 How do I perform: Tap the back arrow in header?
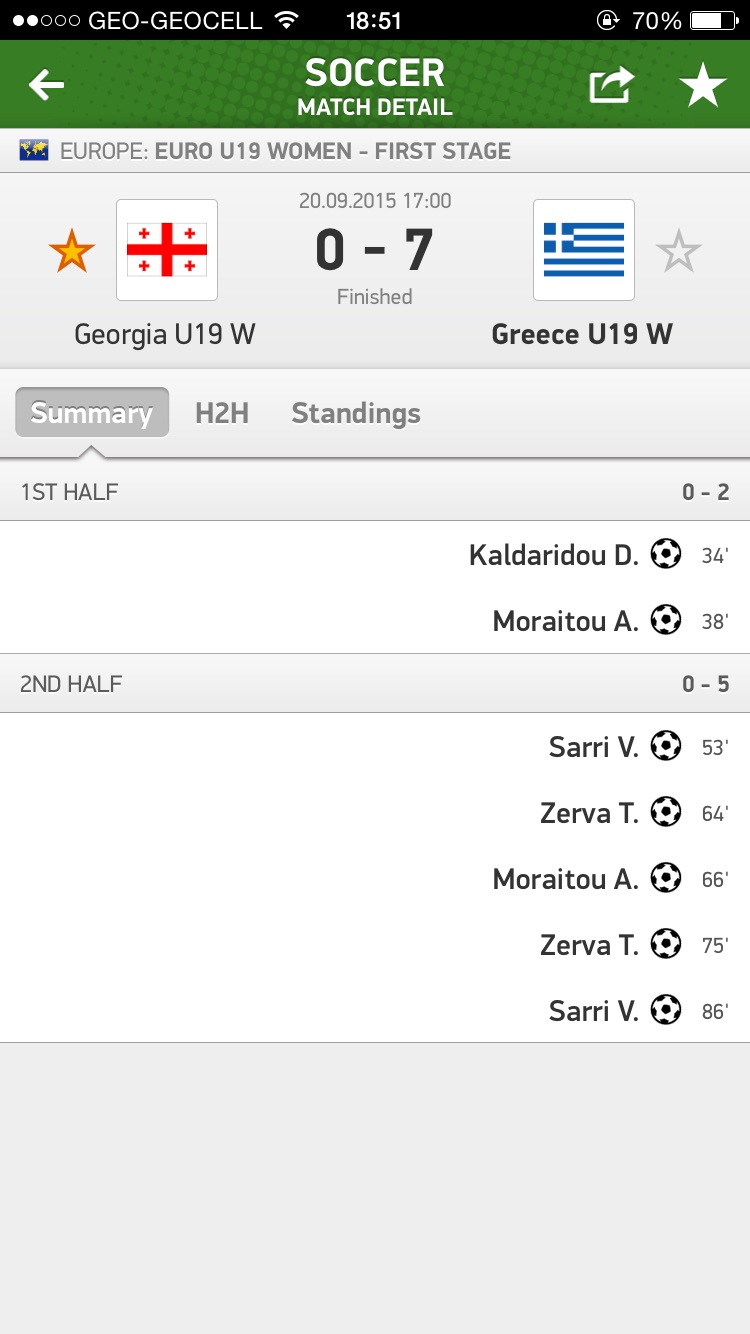click(x=46, y=86)
